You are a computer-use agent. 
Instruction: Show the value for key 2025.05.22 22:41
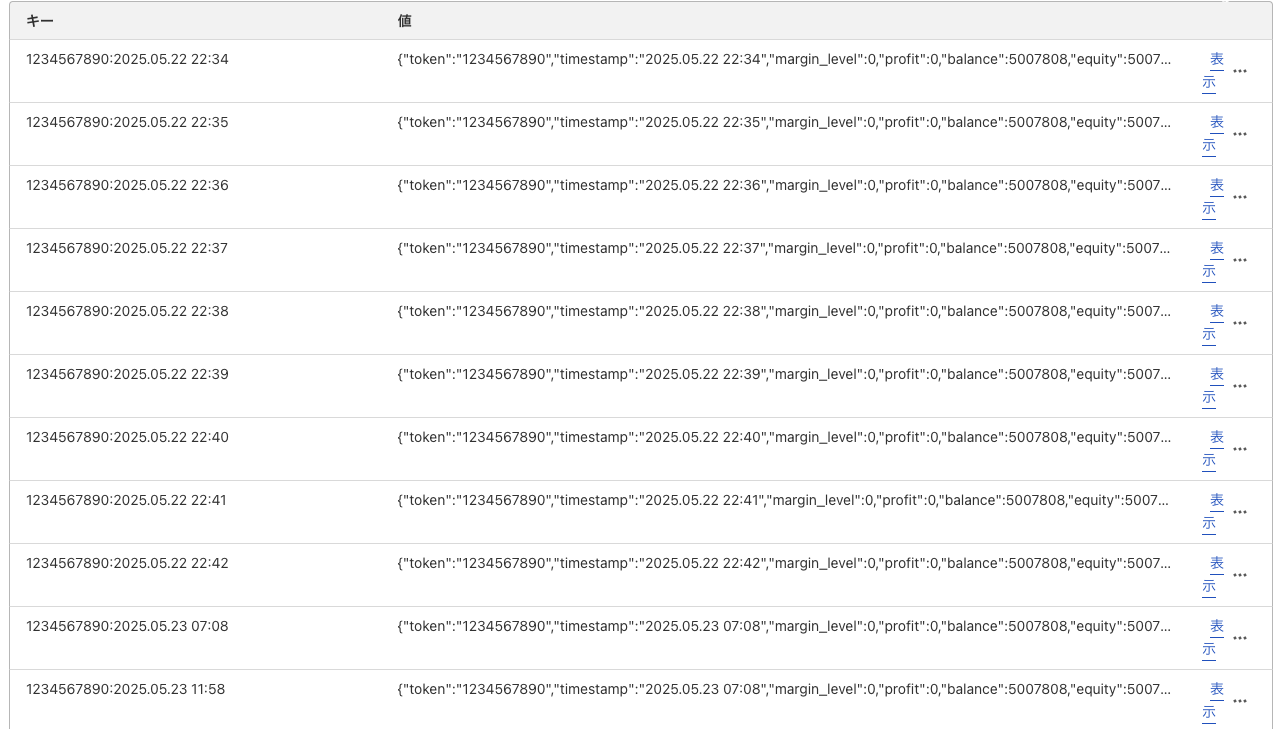[1213, 512]
